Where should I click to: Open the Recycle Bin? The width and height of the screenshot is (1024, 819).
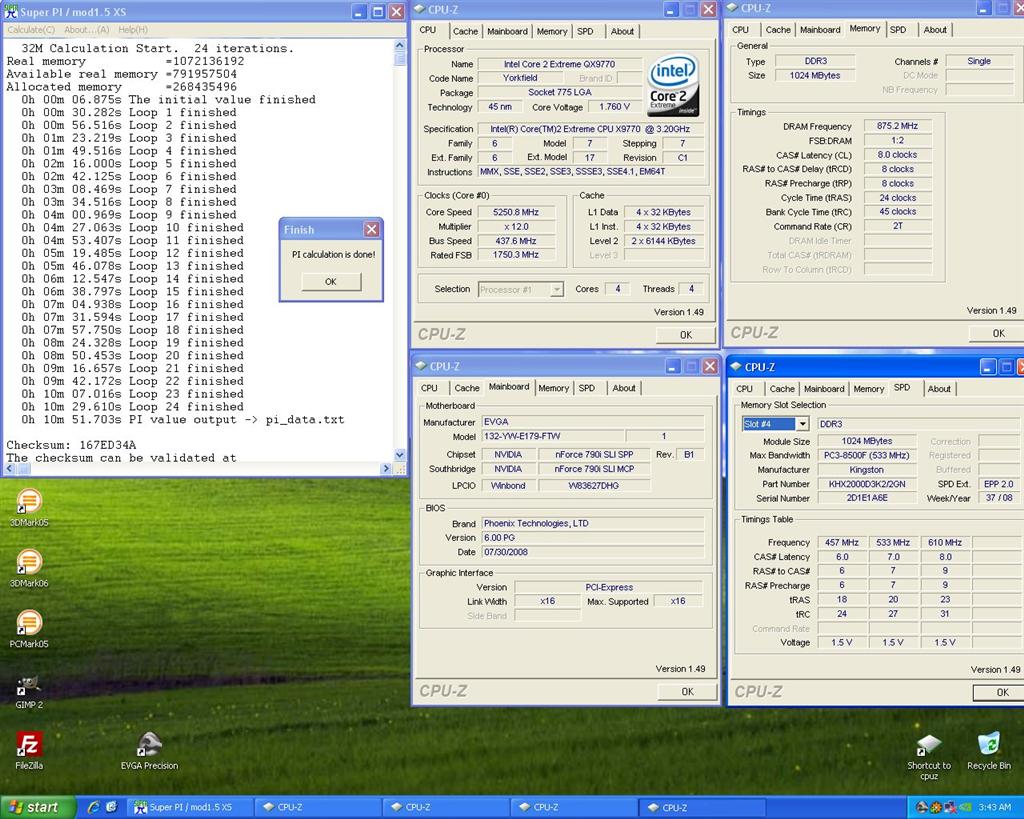coord(989,750)
